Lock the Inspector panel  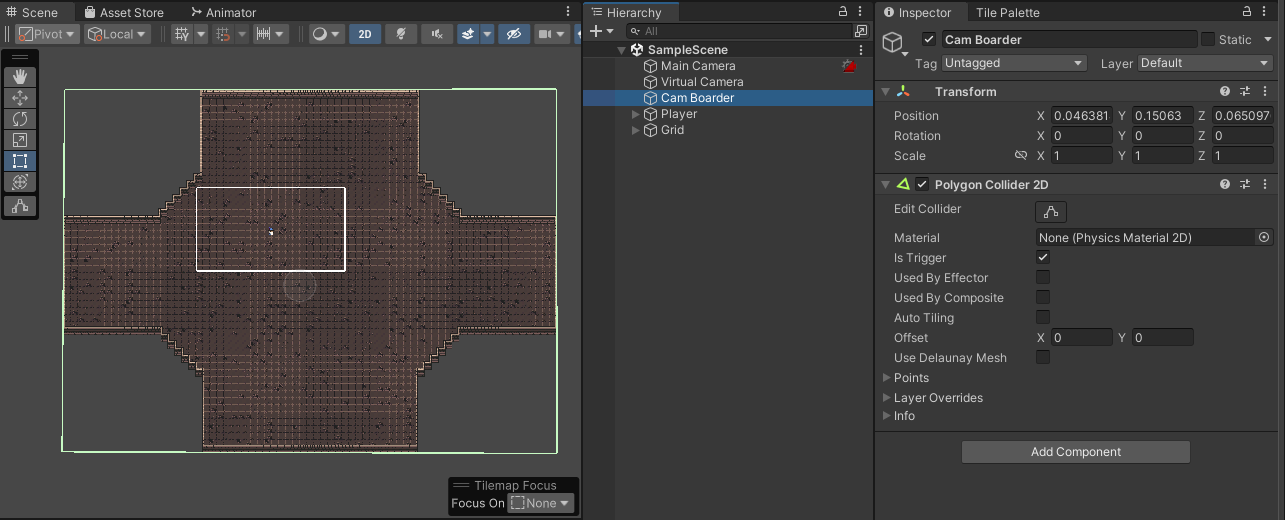click(1247, 12)
